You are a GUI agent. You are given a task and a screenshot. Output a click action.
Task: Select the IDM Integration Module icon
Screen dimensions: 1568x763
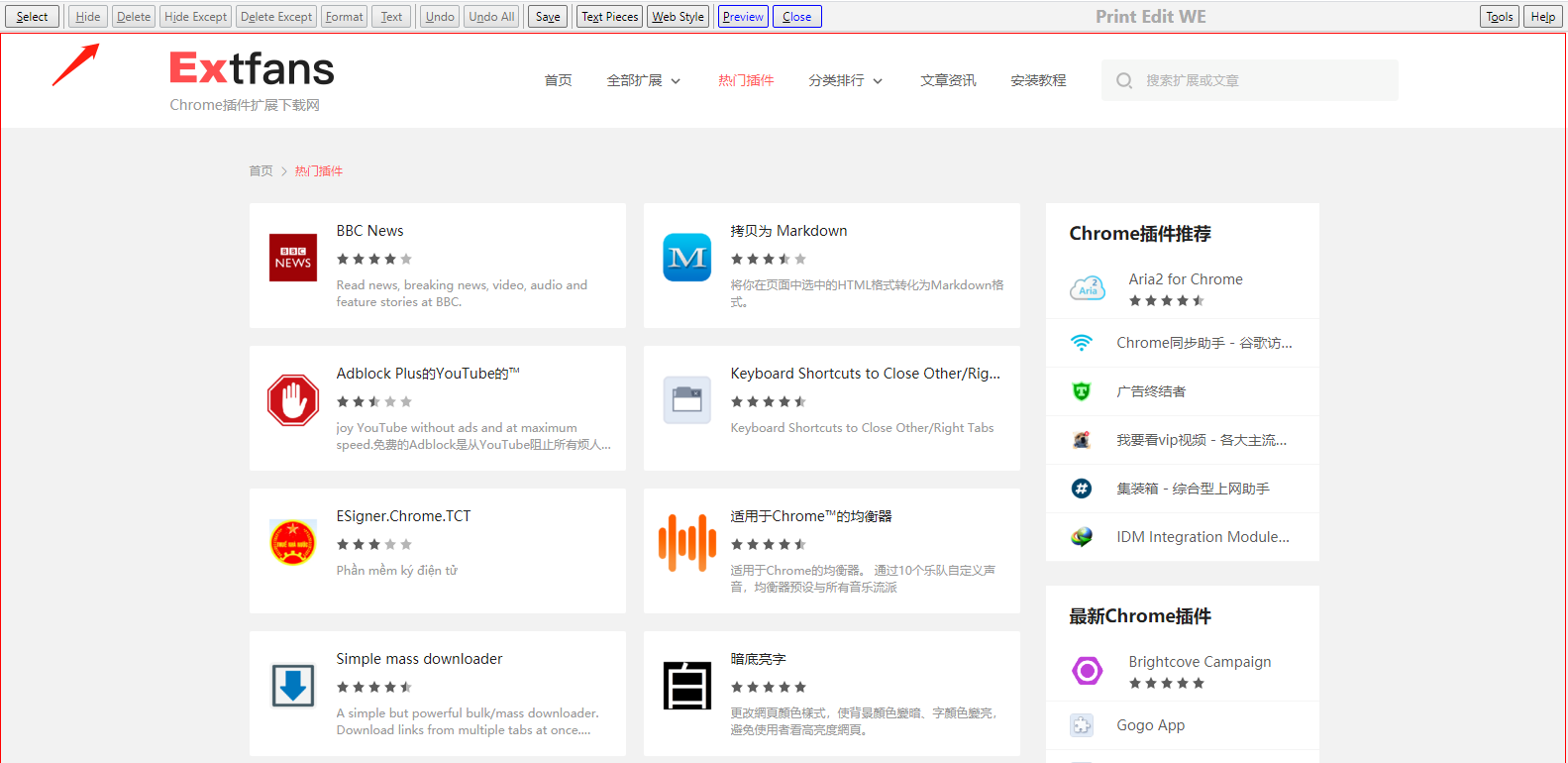click(1082, 537)
